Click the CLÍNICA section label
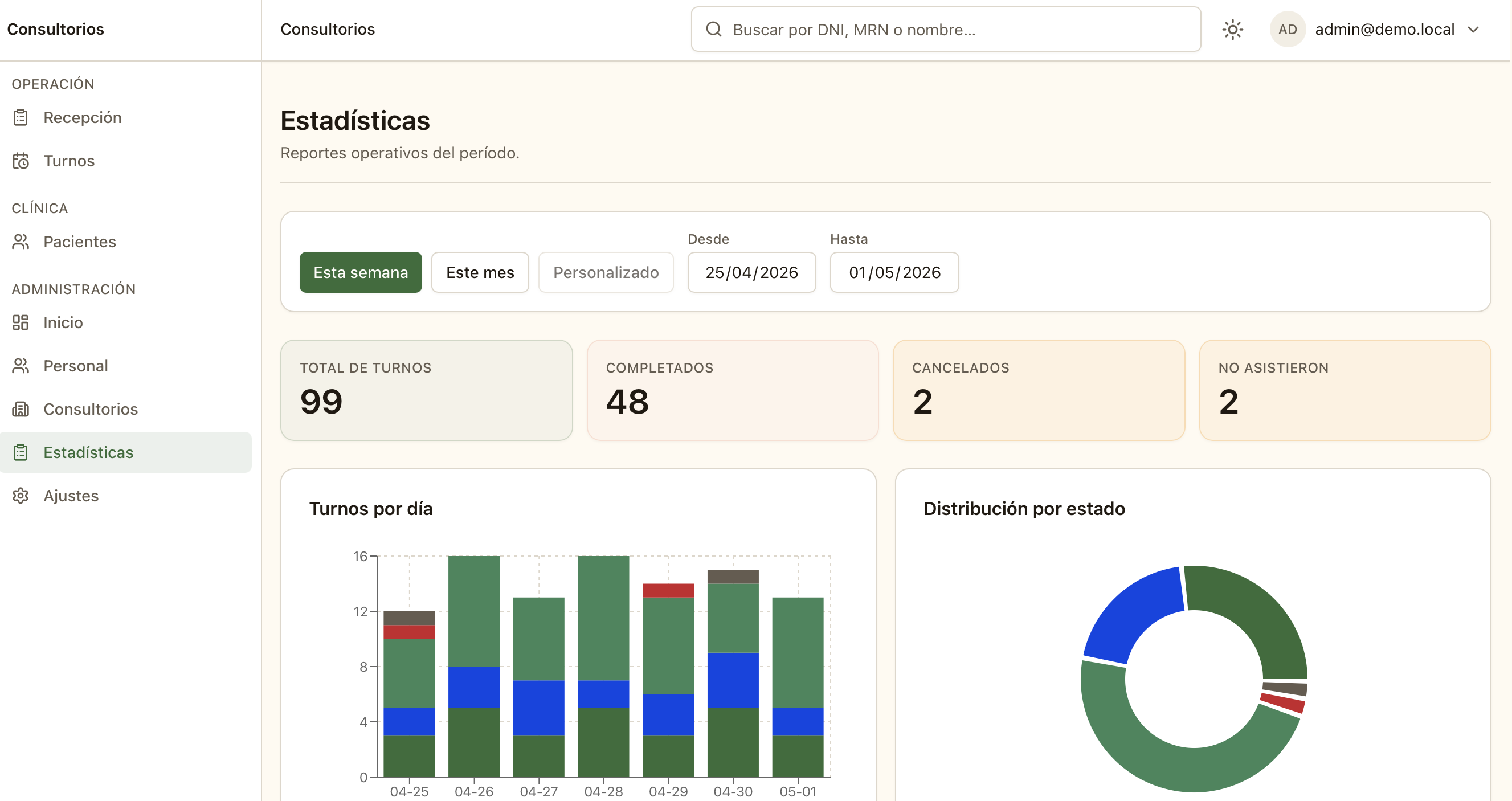The width and height of the screenshot is (1512, 801). pyautogui.click(x=40, y=209)
